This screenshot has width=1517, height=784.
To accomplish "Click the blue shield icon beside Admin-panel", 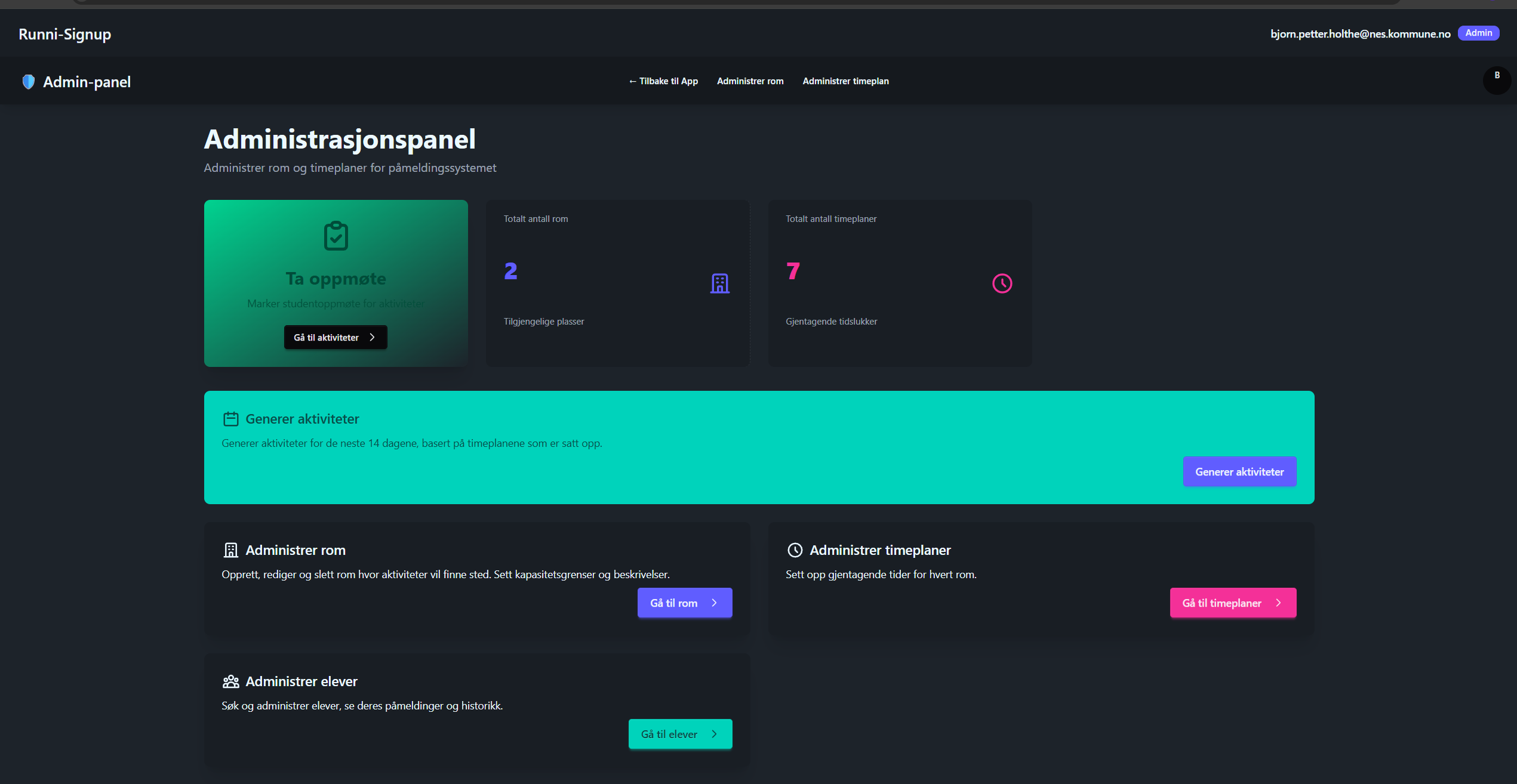I will [28, 81].
